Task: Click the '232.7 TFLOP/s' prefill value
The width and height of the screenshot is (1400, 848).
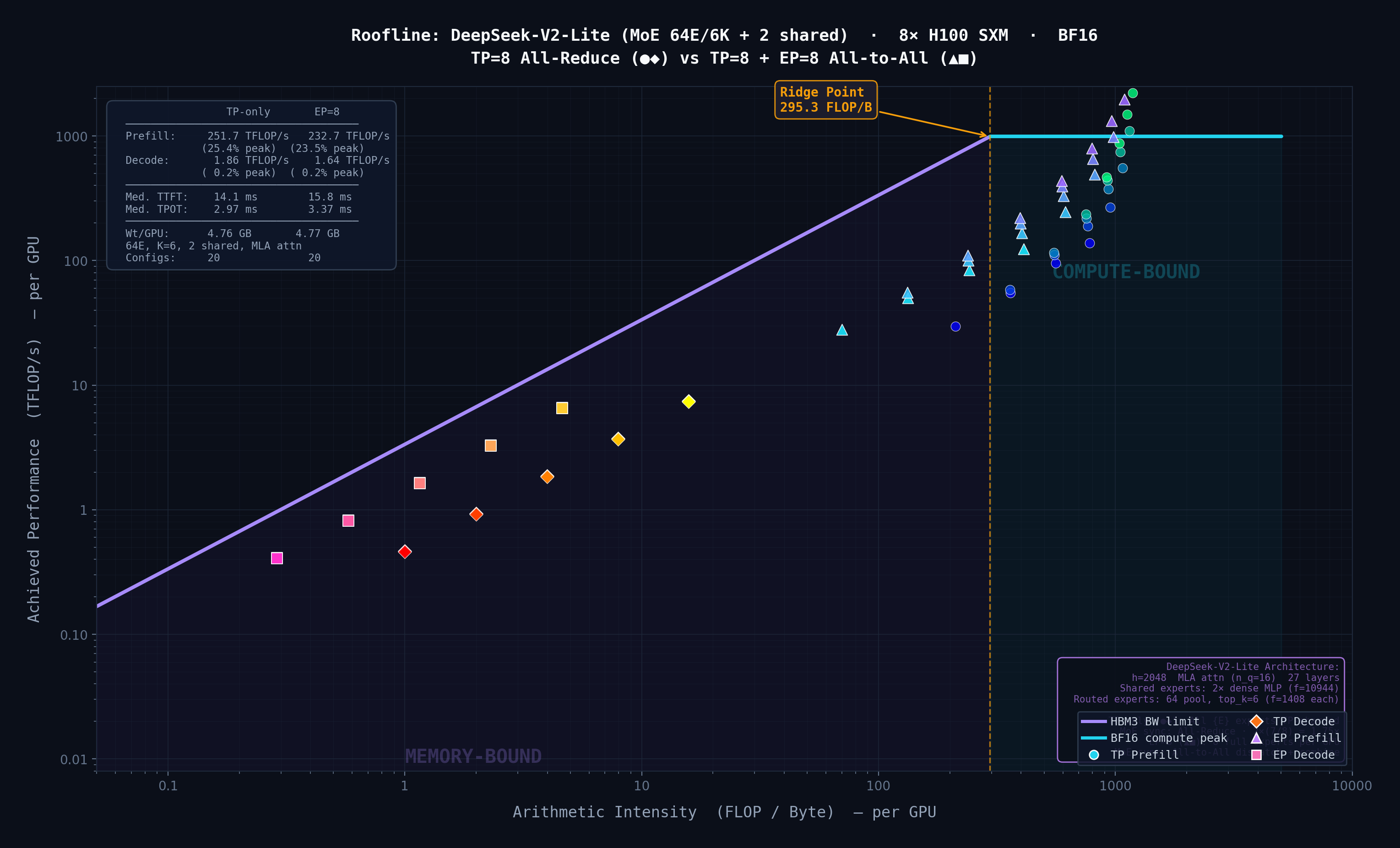Action: coord(349,136)
